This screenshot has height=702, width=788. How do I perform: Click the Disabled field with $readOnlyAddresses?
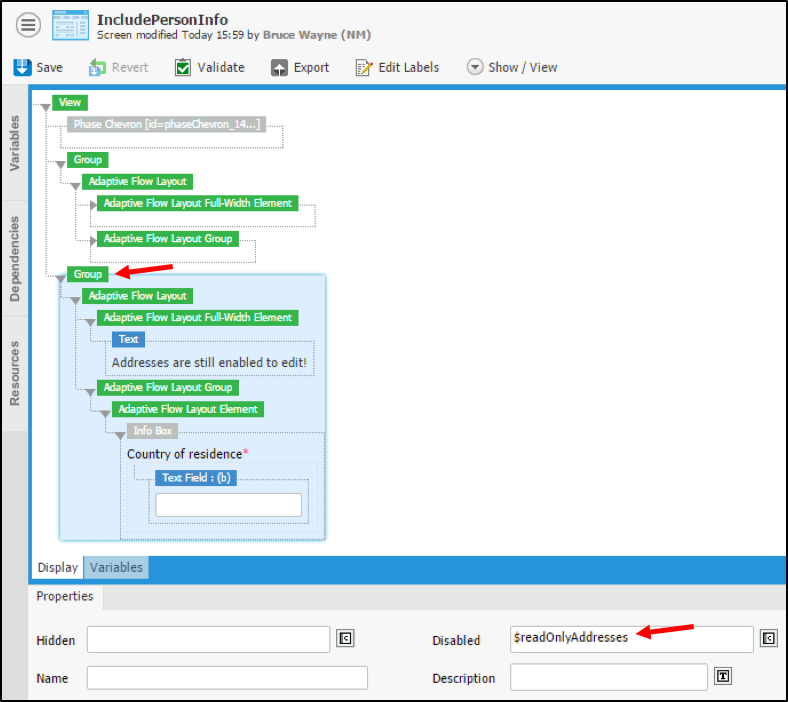pos(631,639)
